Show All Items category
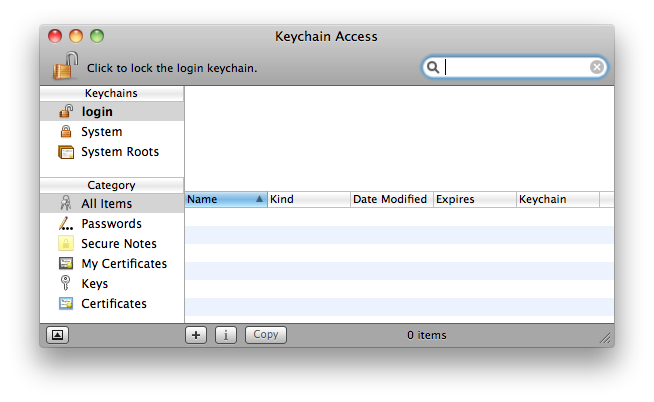This screenshot has width=654, height=402. [x=106, y=204]
